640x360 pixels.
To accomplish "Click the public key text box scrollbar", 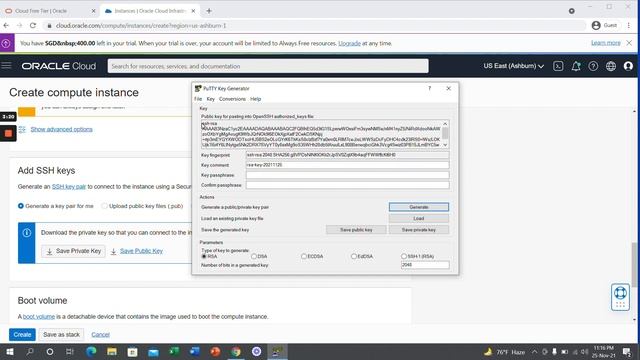I will tap(445, 134).
